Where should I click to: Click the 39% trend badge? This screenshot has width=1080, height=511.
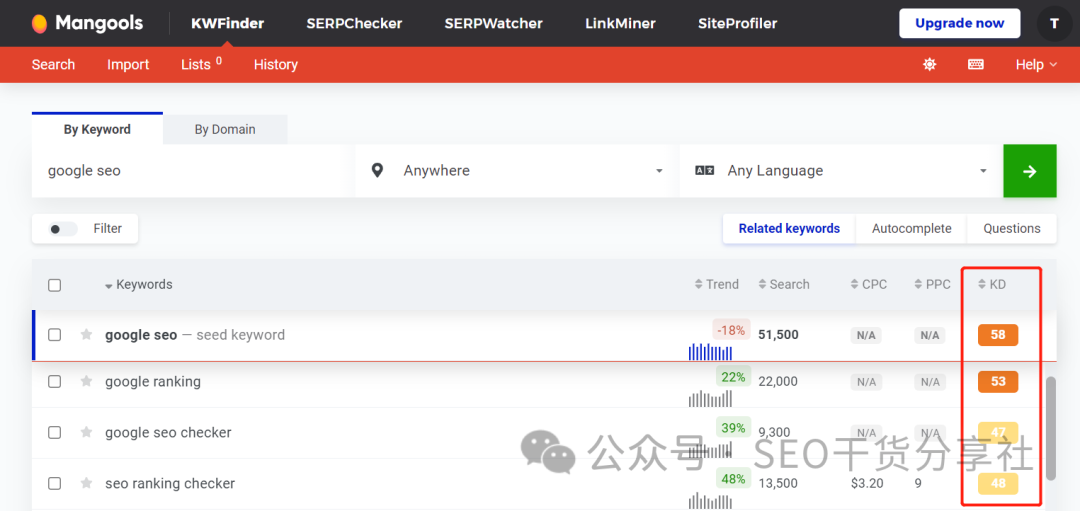733,428
